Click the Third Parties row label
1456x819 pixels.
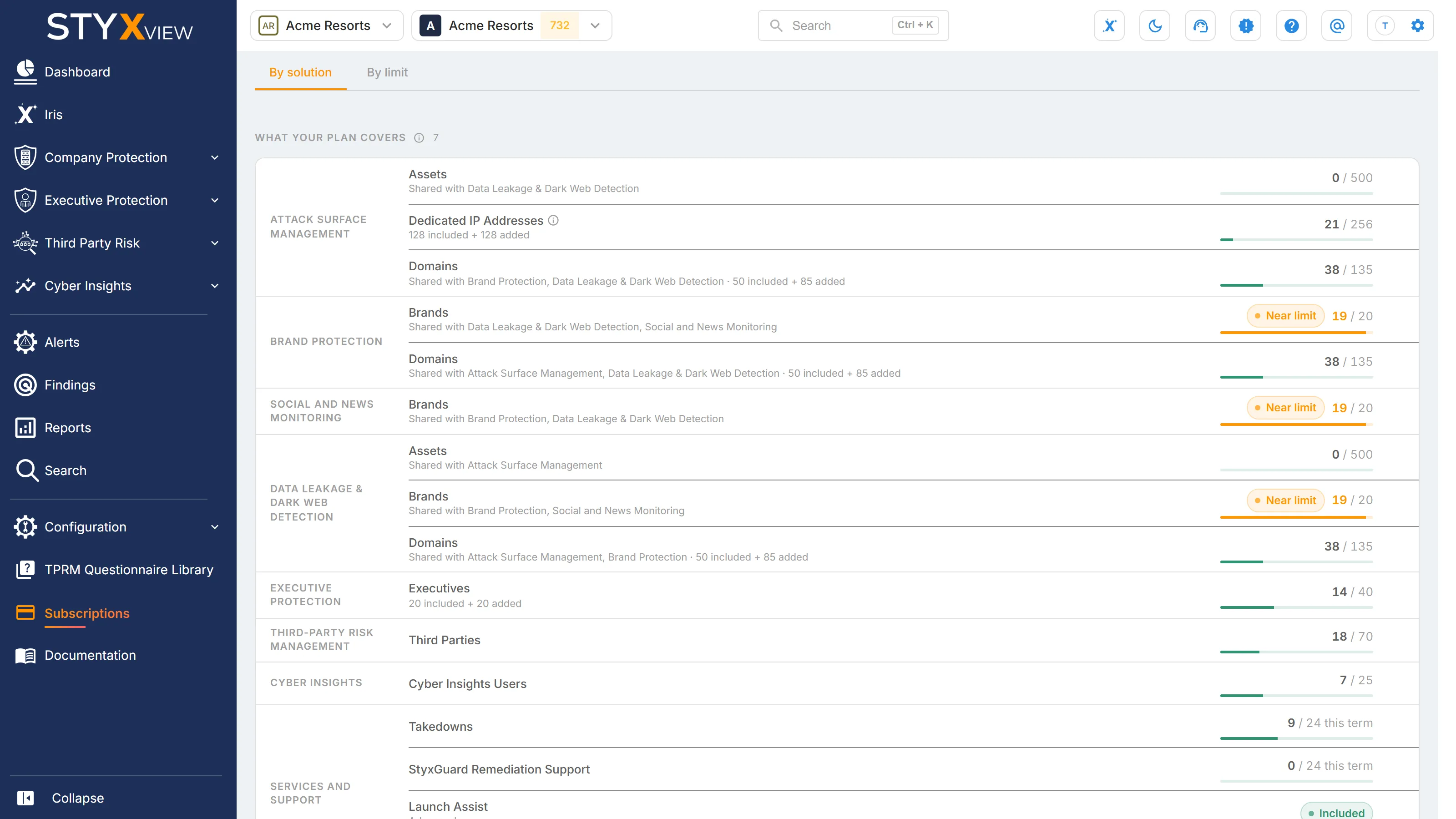click(444, 640)
